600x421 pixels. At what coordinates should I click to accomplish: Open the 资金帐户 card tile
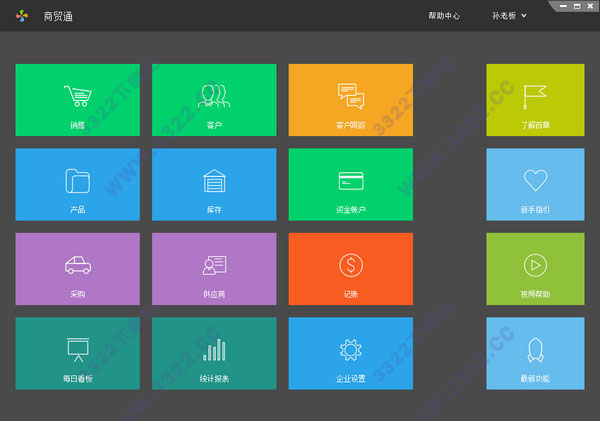(351, 184)
